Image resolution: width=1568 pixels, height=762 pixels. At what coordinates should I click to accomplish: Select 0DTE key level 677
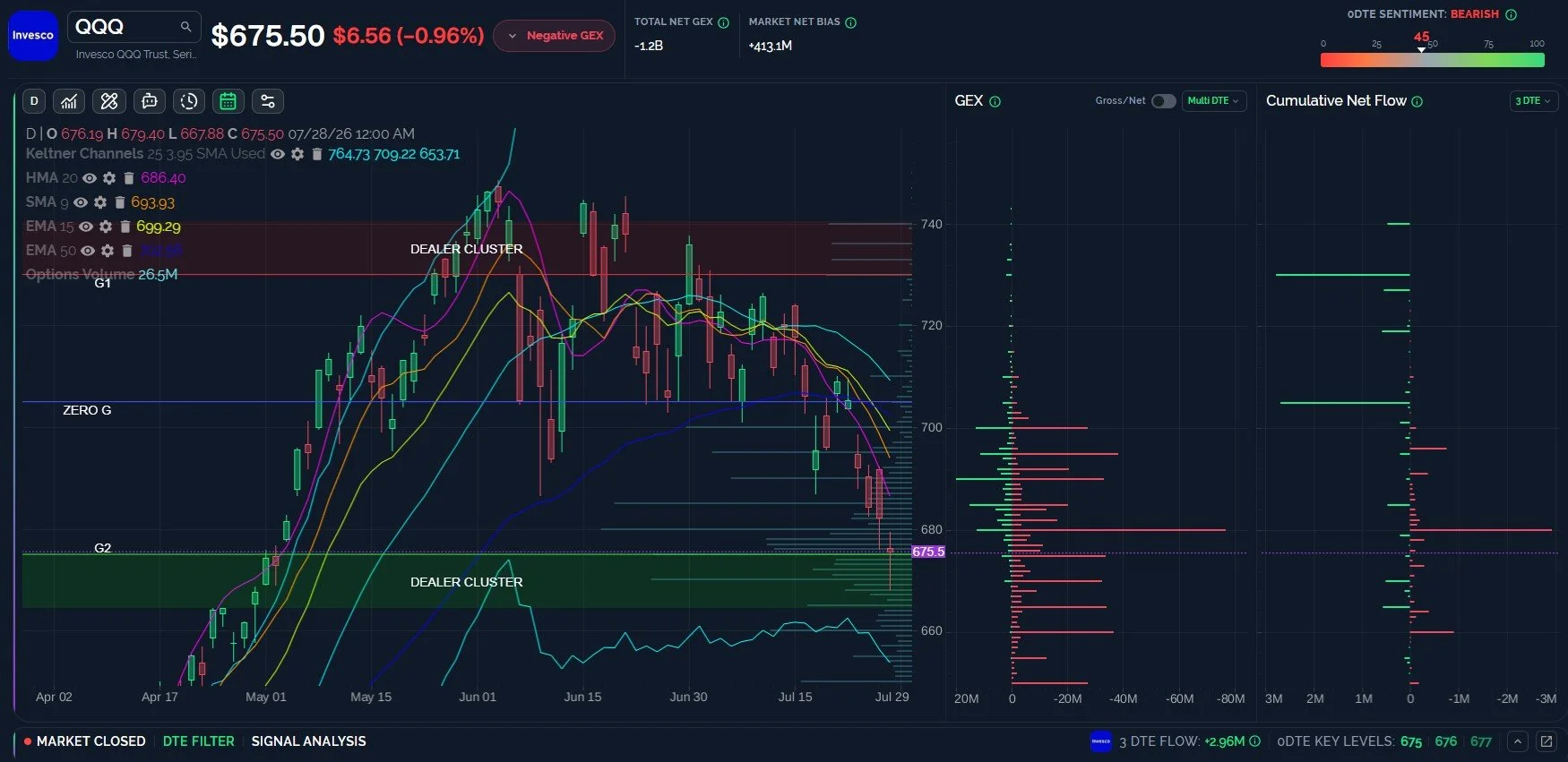[1481, 741]
